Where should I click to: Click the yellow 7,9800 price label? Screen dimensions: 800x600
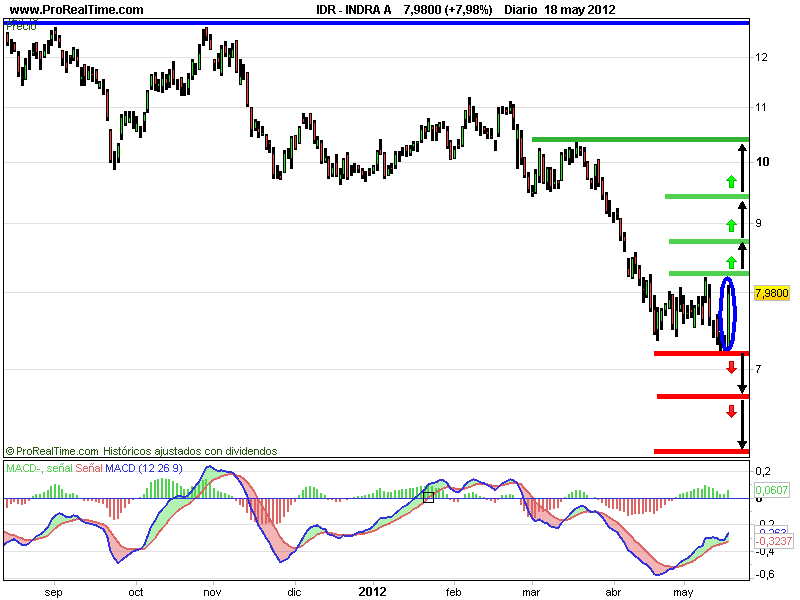pyautogui.click(x=771, y=293)
